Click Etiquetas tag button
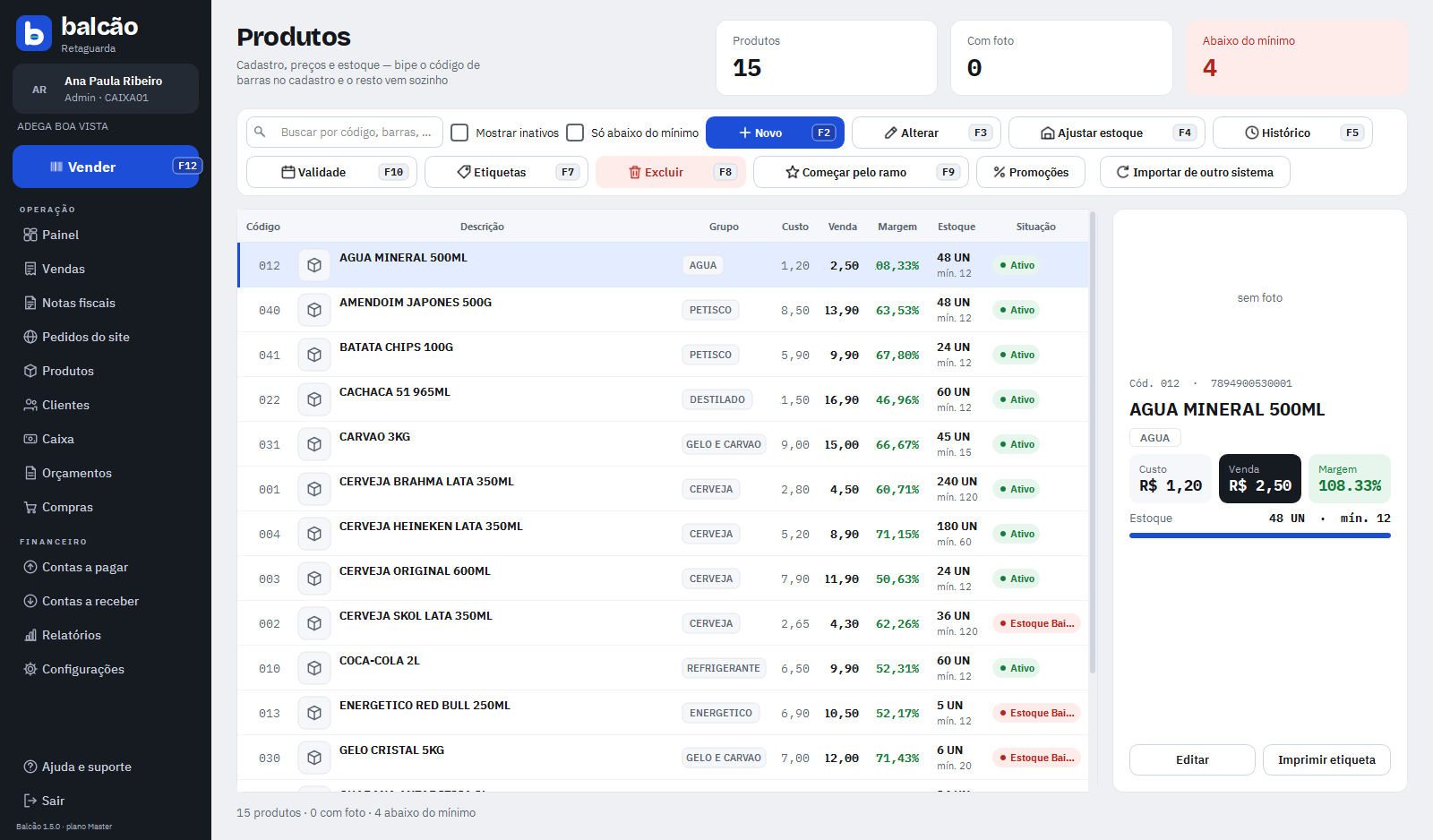 tap(506, 172)
